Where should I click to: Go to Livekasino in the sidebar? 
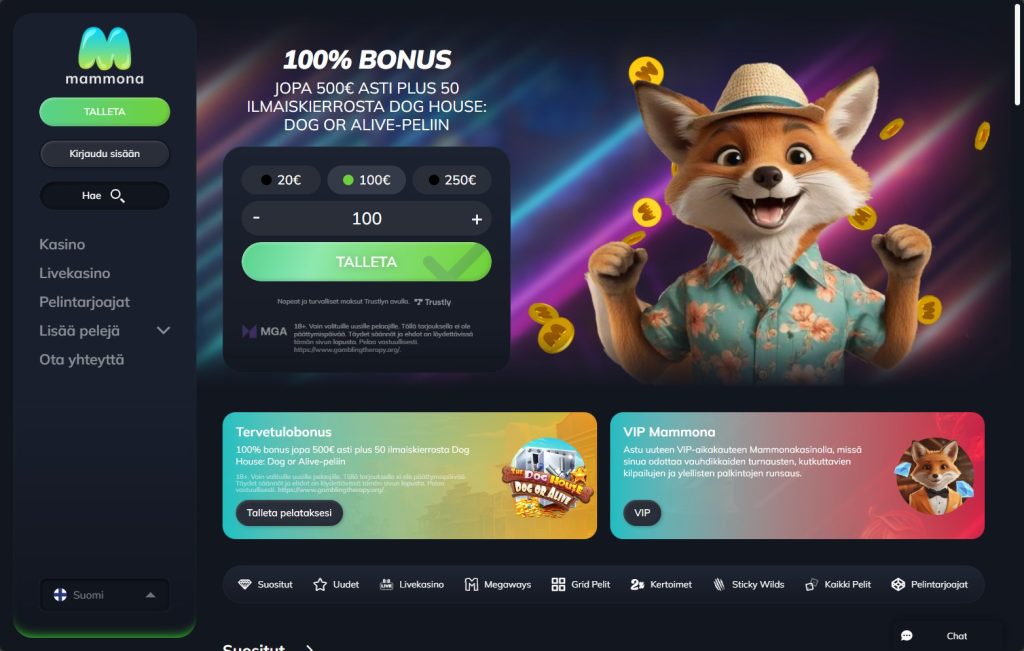click(x=74, y=273)
